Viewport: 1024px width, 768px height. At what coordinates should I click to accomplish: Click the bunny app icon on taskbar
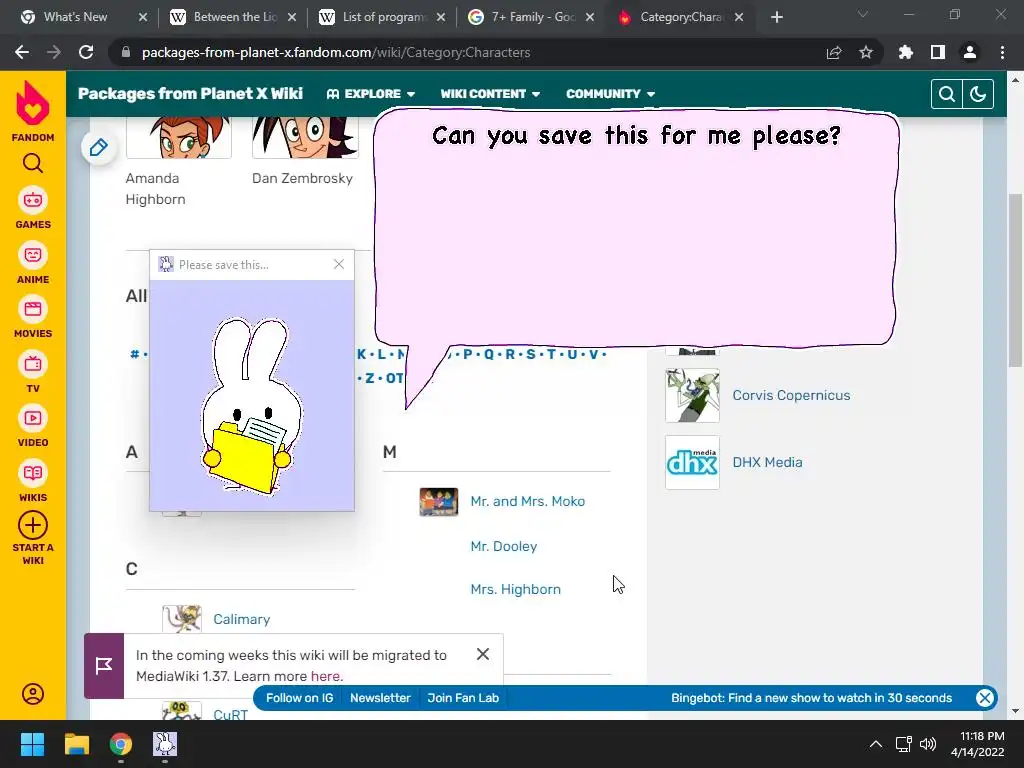165,744
